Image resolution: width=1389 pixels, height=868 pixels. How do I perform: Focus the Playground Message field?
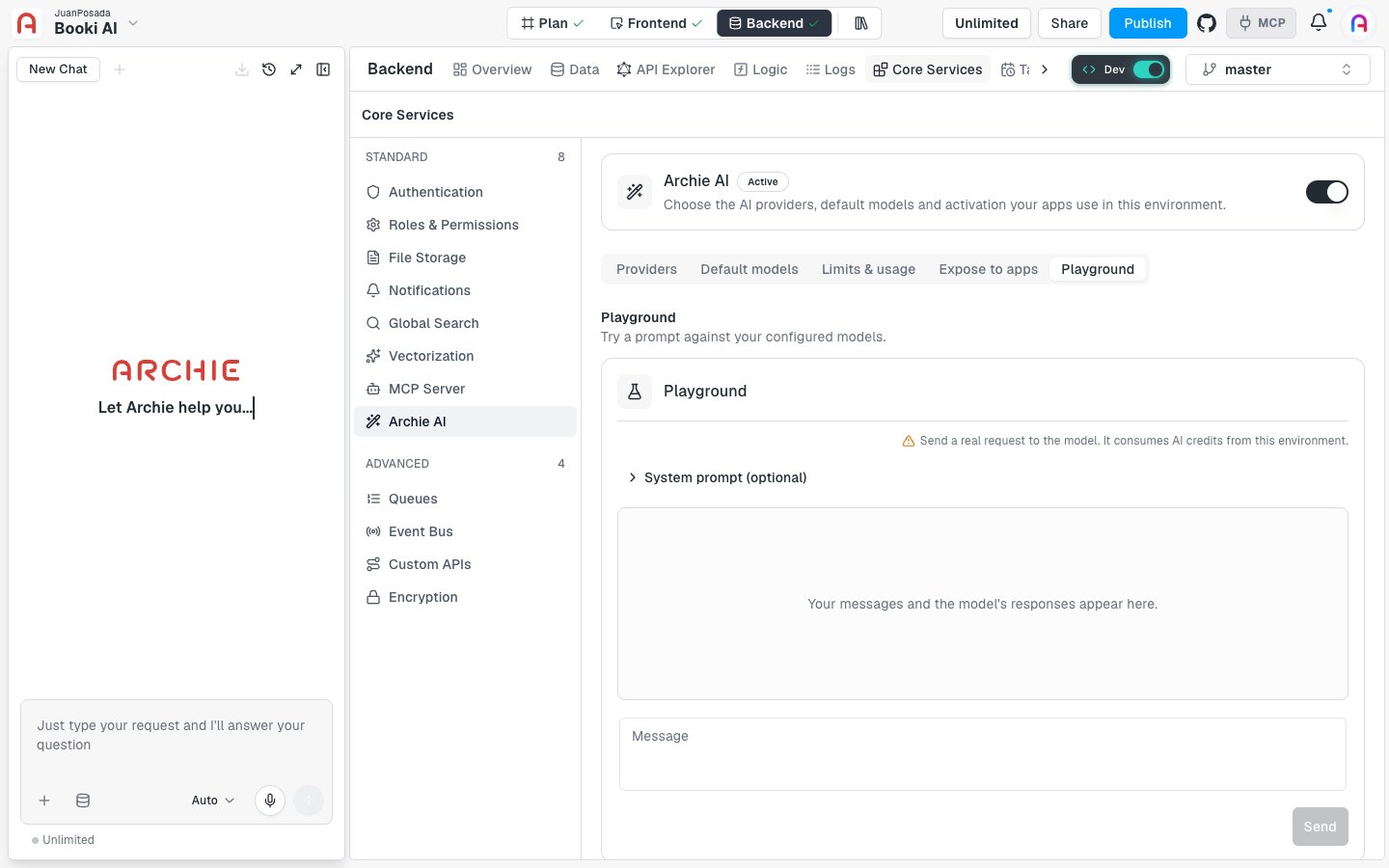(983, 754)
